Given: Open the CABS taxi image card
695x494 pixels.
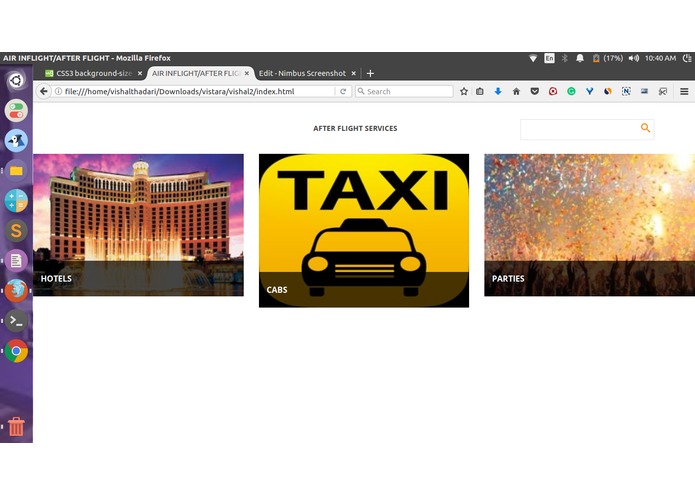Looking at the screenshot, I should pos(364,230).
